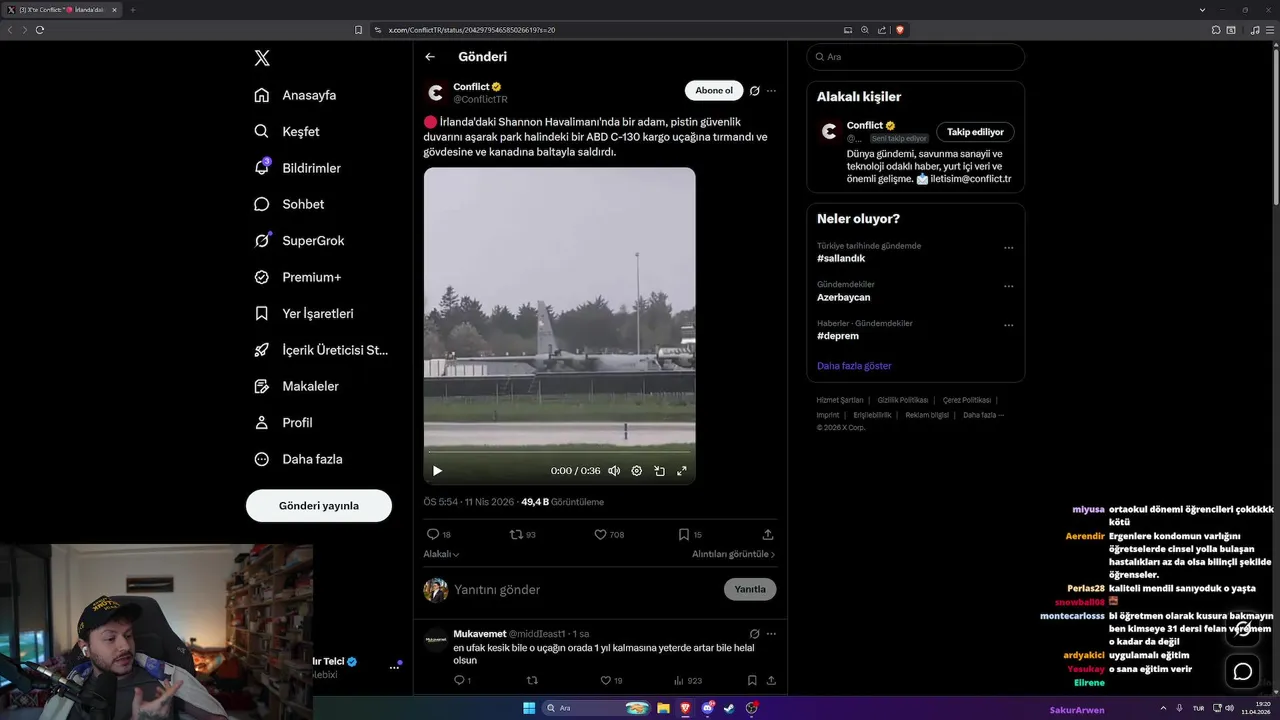This screenshot has height=720, width=1280.
Task: Go to the X logo home icon
Action: click(x=262, y=58)
